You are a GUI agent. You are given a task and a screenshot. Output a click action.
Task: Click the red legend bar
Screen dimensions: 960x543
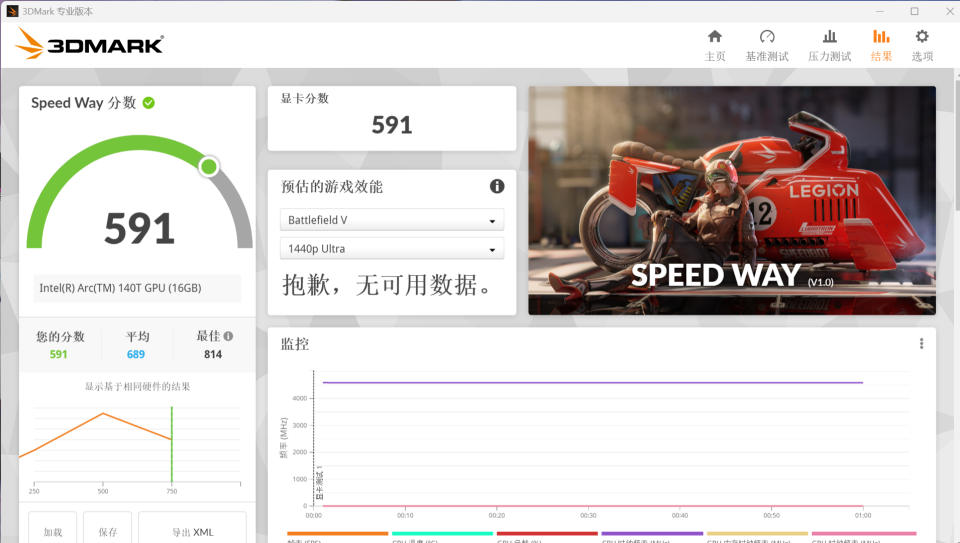[x=547, y=534]
